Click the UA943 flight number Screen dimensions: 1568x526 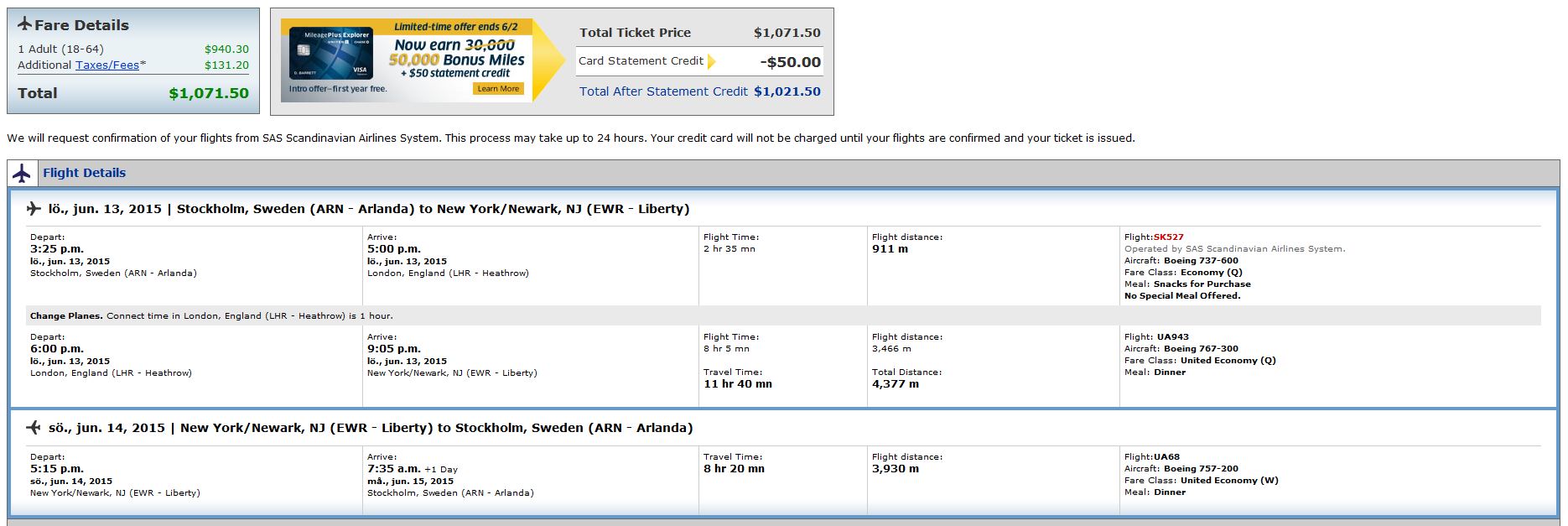(1173, 337)
